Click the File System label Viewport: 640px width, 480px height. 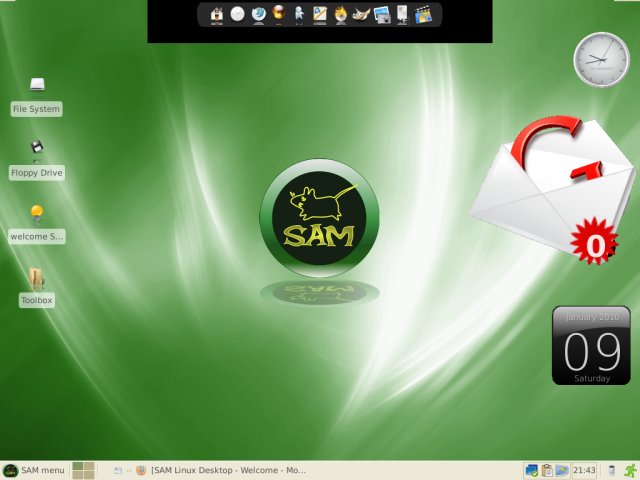(36, 109)
